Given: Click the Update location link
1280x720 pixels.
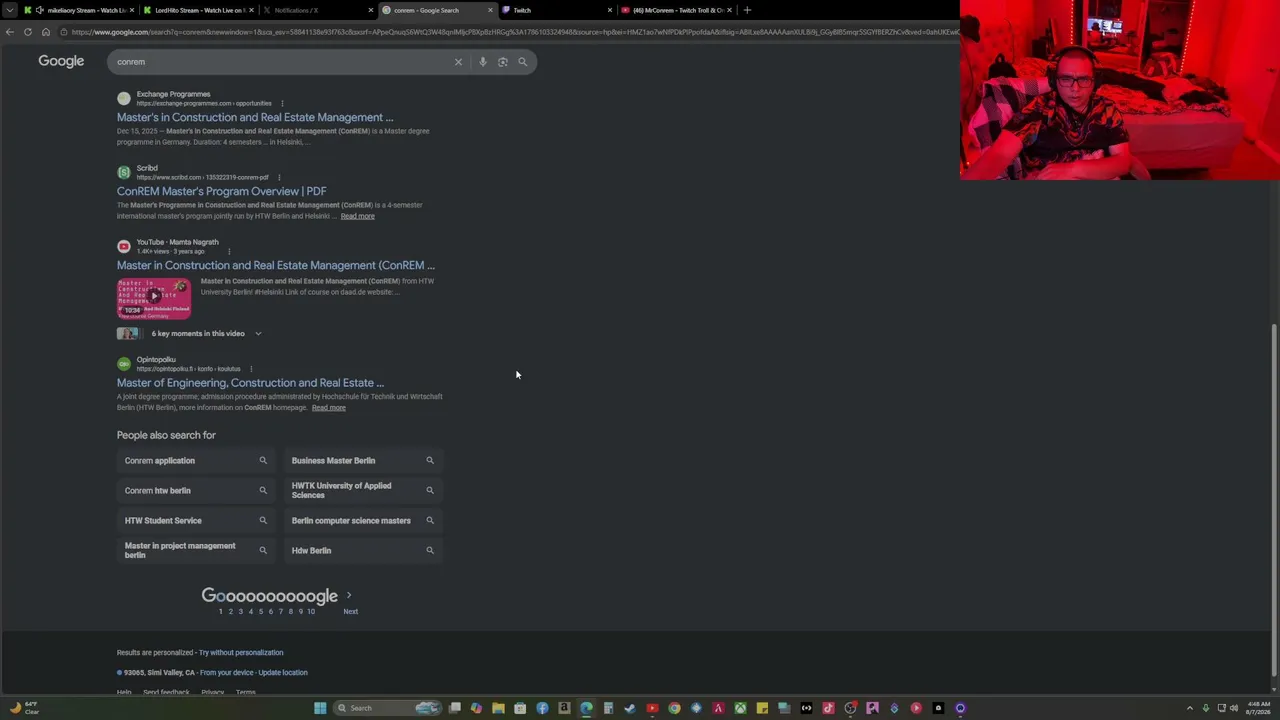Looking at the screenshot, I should click(x=283, y=673).
